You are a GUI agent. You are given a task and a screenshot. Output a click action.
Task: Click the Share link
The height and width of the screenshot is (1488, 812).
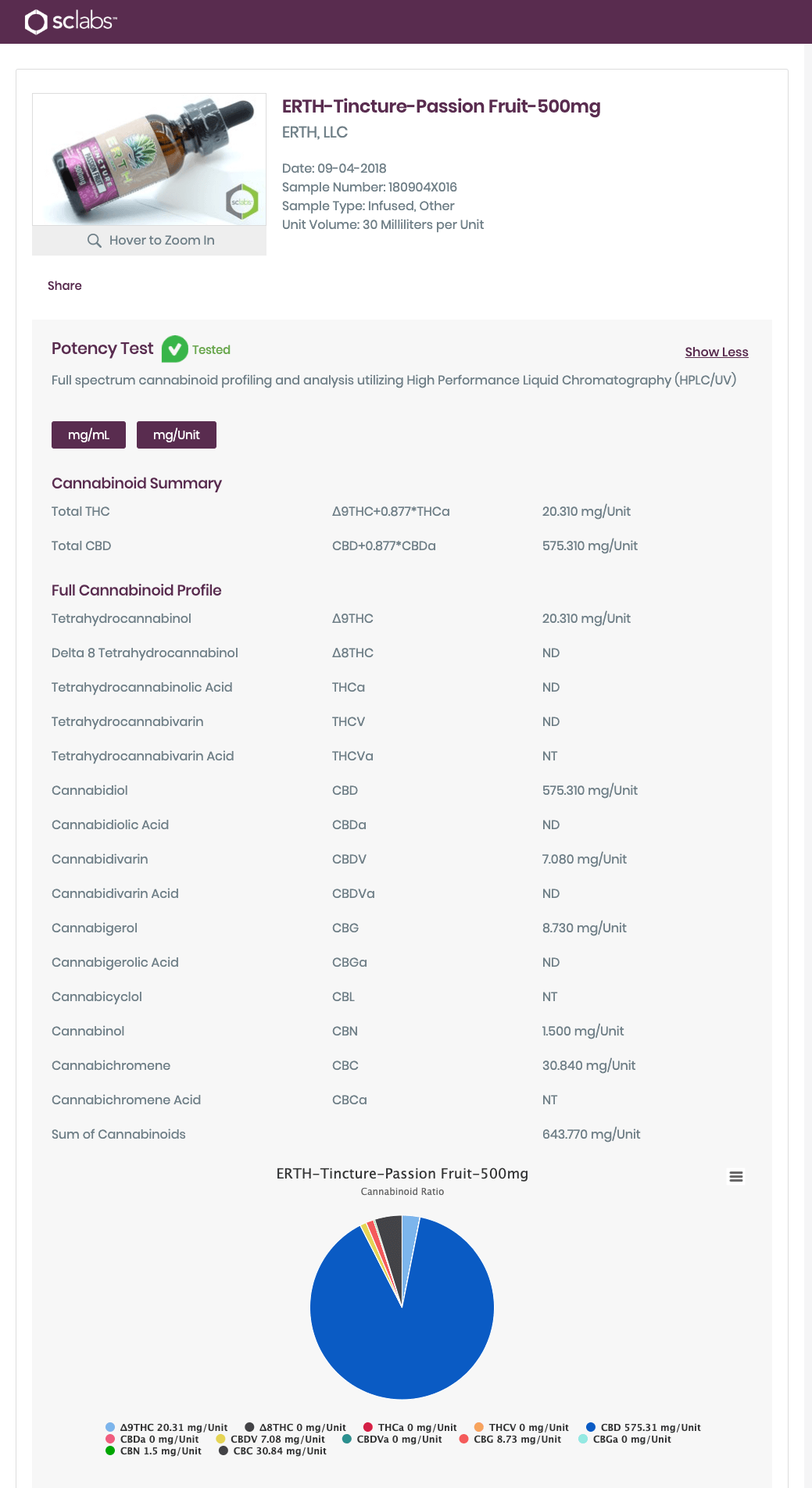click(x=64, y=285)
